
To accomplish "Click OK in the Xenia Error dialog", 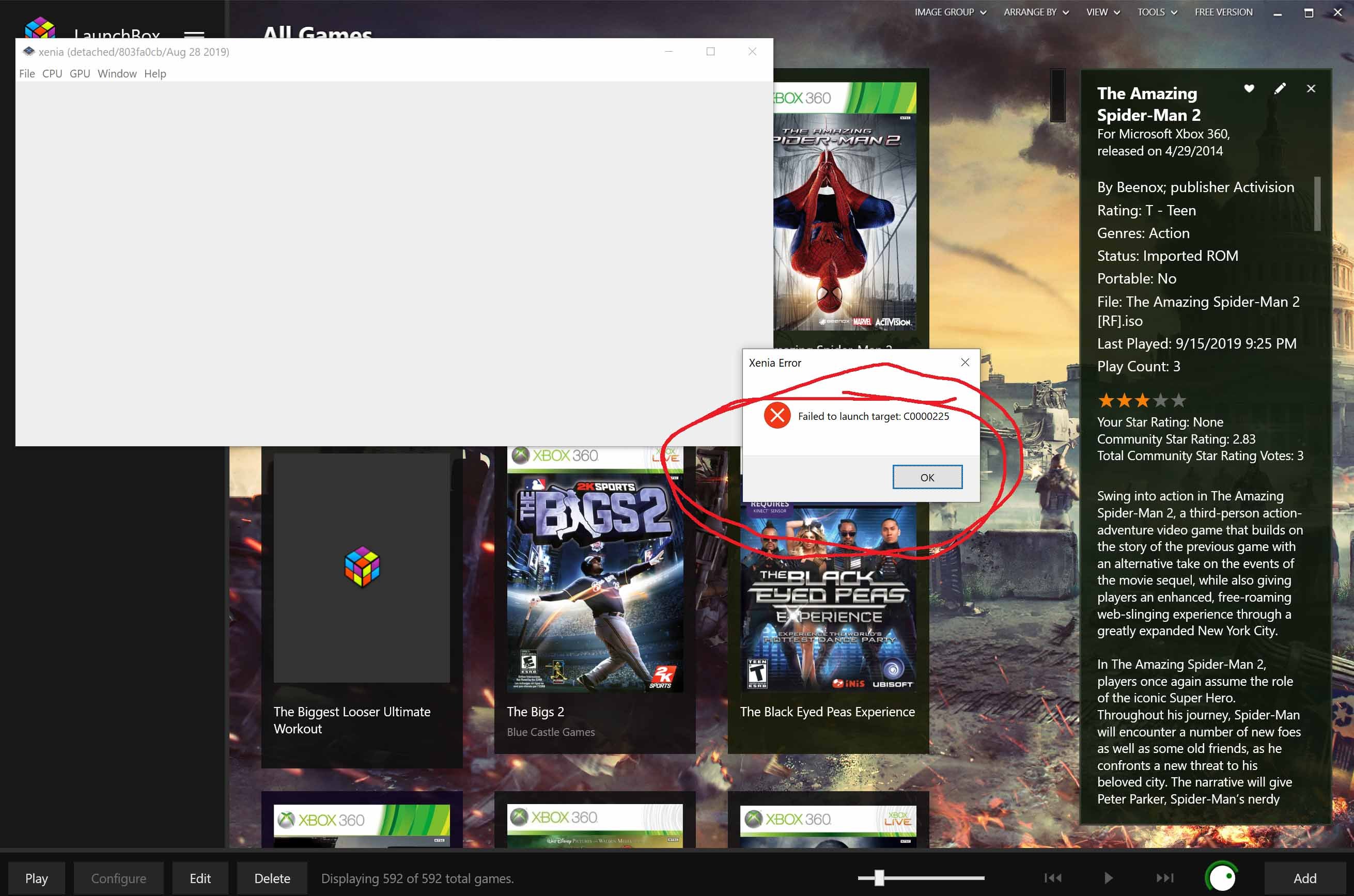I will pos(927,477).
